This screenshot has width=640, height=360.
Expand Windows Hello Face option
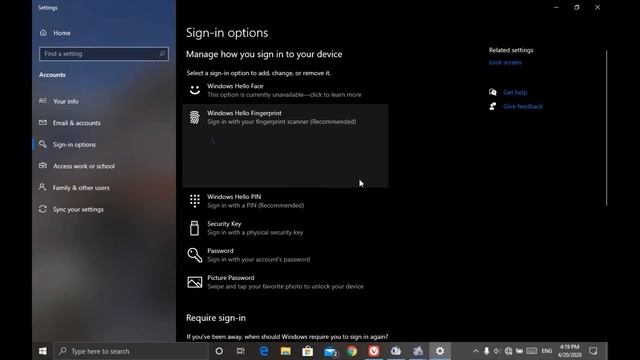pyautogui.click(x=285, y=90)
